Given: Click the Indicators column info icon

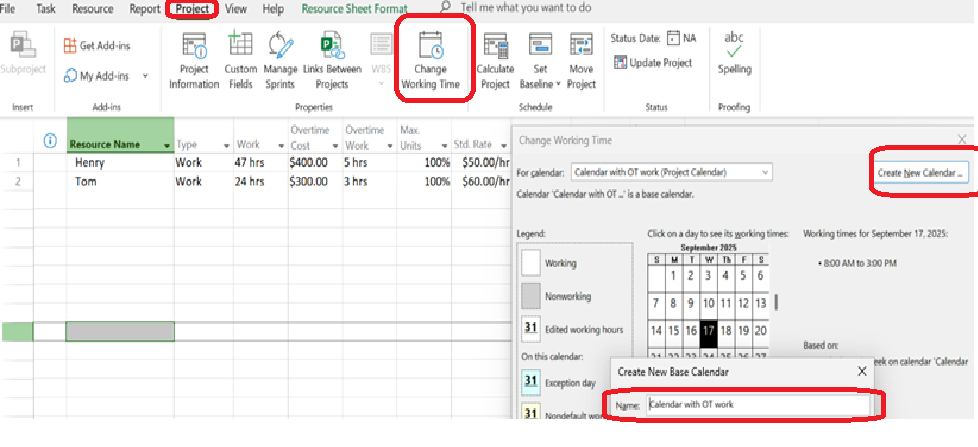Looking at the screenshot, I should point(50,141).
